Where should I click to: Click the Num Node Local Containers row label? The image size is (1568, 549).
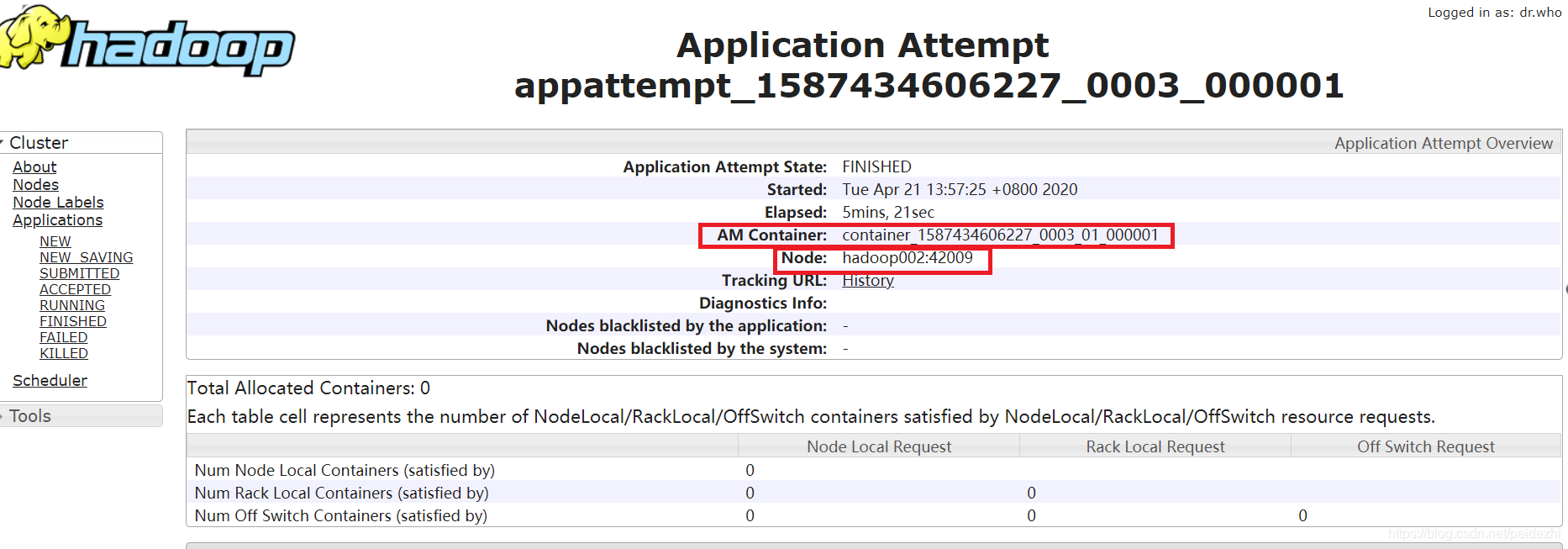pos(345,471)
